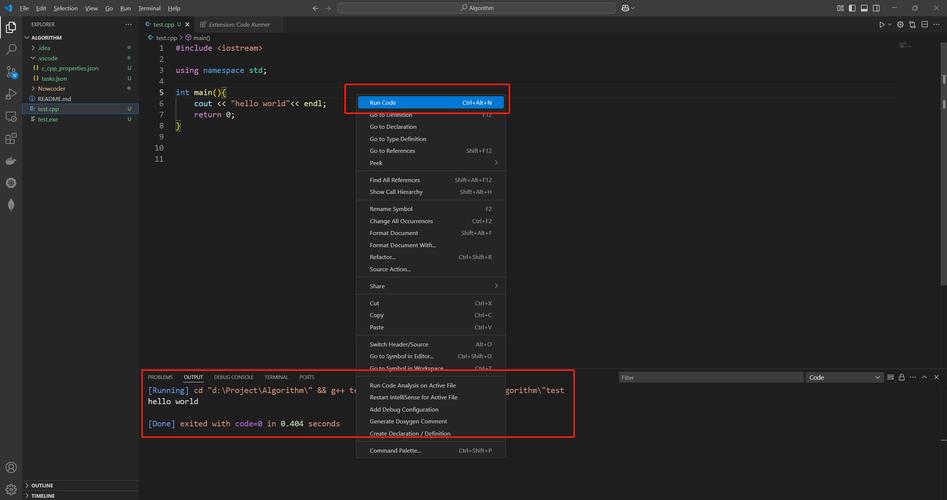Split the editor with the split icon
The height and width of the screenshot is (500, 947).
(925, 25)
